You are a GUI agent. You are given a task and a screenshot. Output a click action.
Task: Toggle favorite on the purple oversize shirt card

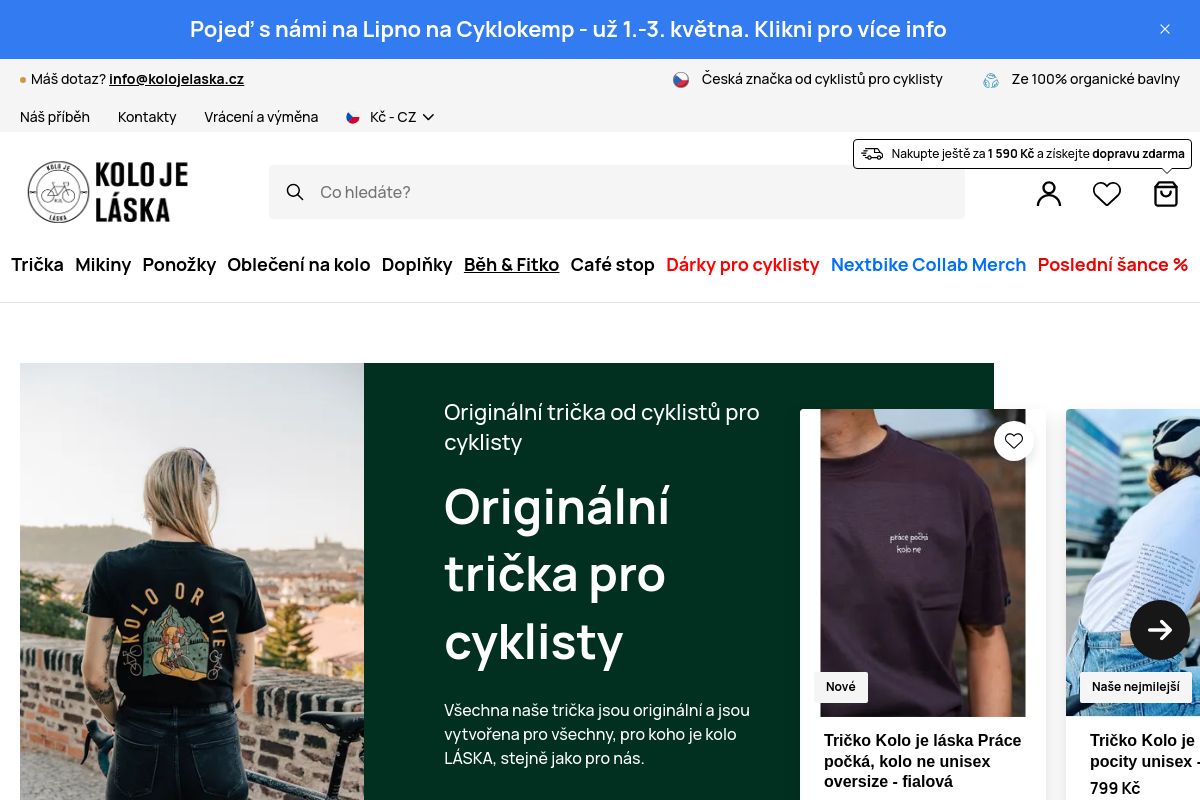click(x=1013, y=440)
